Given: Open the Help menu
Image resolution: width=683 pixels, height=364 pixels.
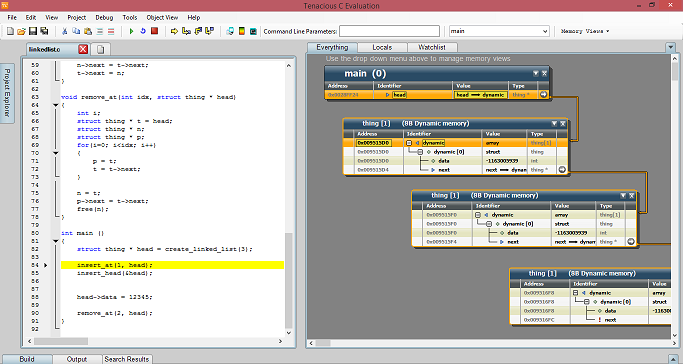Looking at the screenshot, I should pyautogui.click(x=194, y=17).
